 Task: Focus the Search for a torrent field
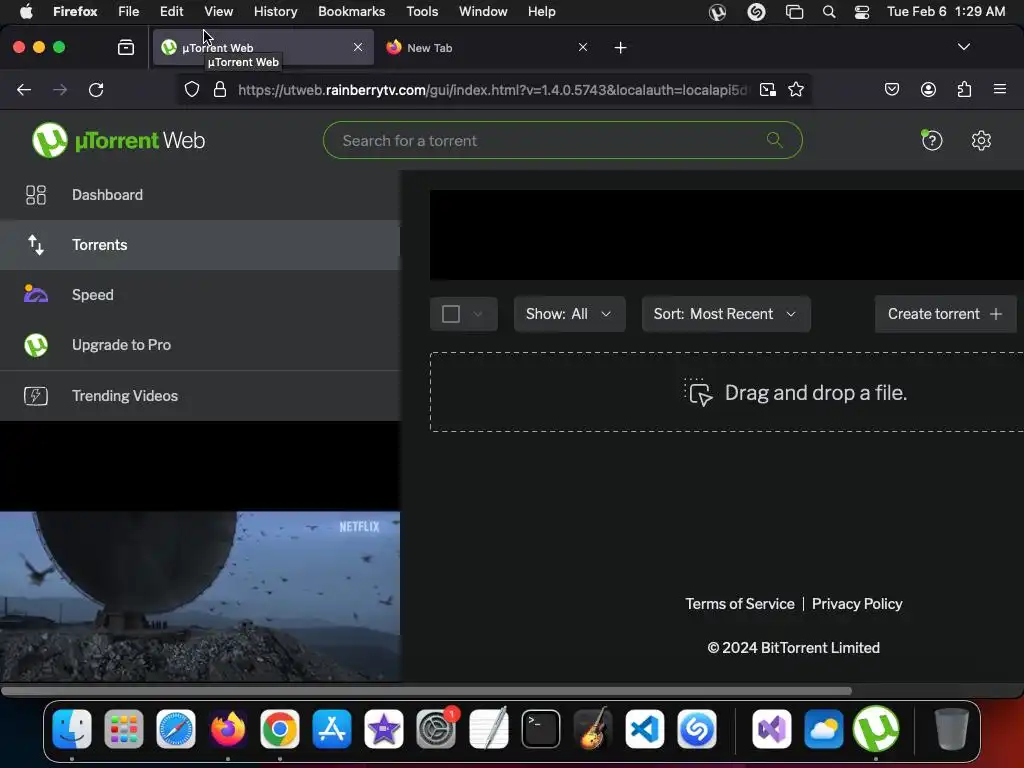(x=562, y=140)
